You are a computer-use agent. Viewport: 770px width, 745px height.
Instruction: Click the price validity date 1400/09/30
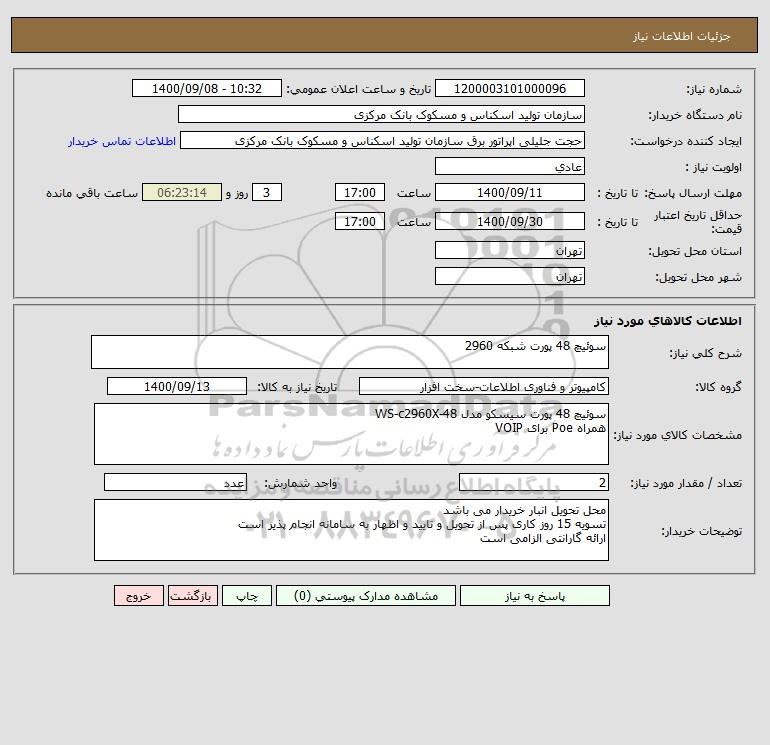point(510,221)
